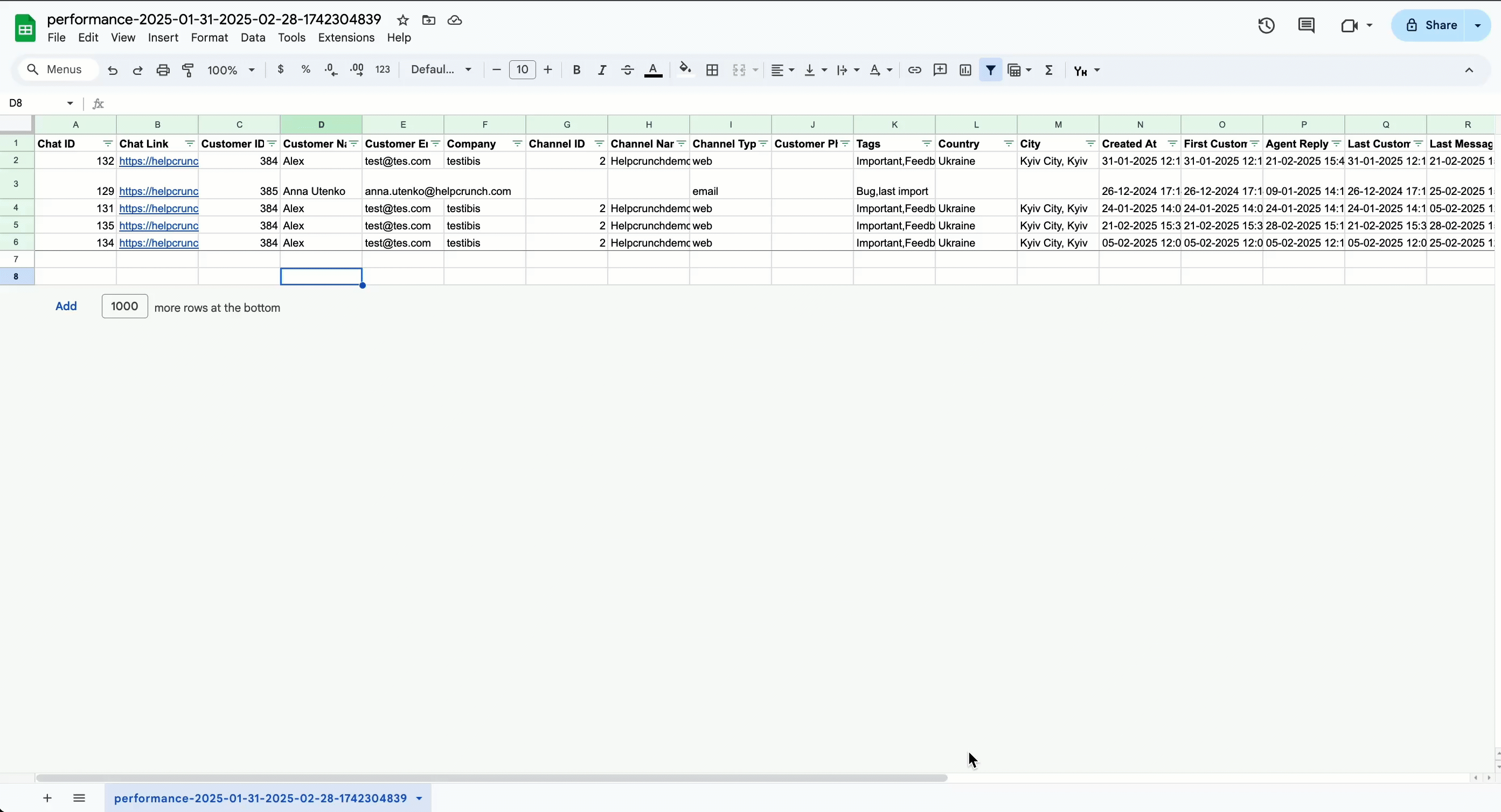1501x812 pixels.
Task: Click the paint format roller icon
Action: click(188, 70)
